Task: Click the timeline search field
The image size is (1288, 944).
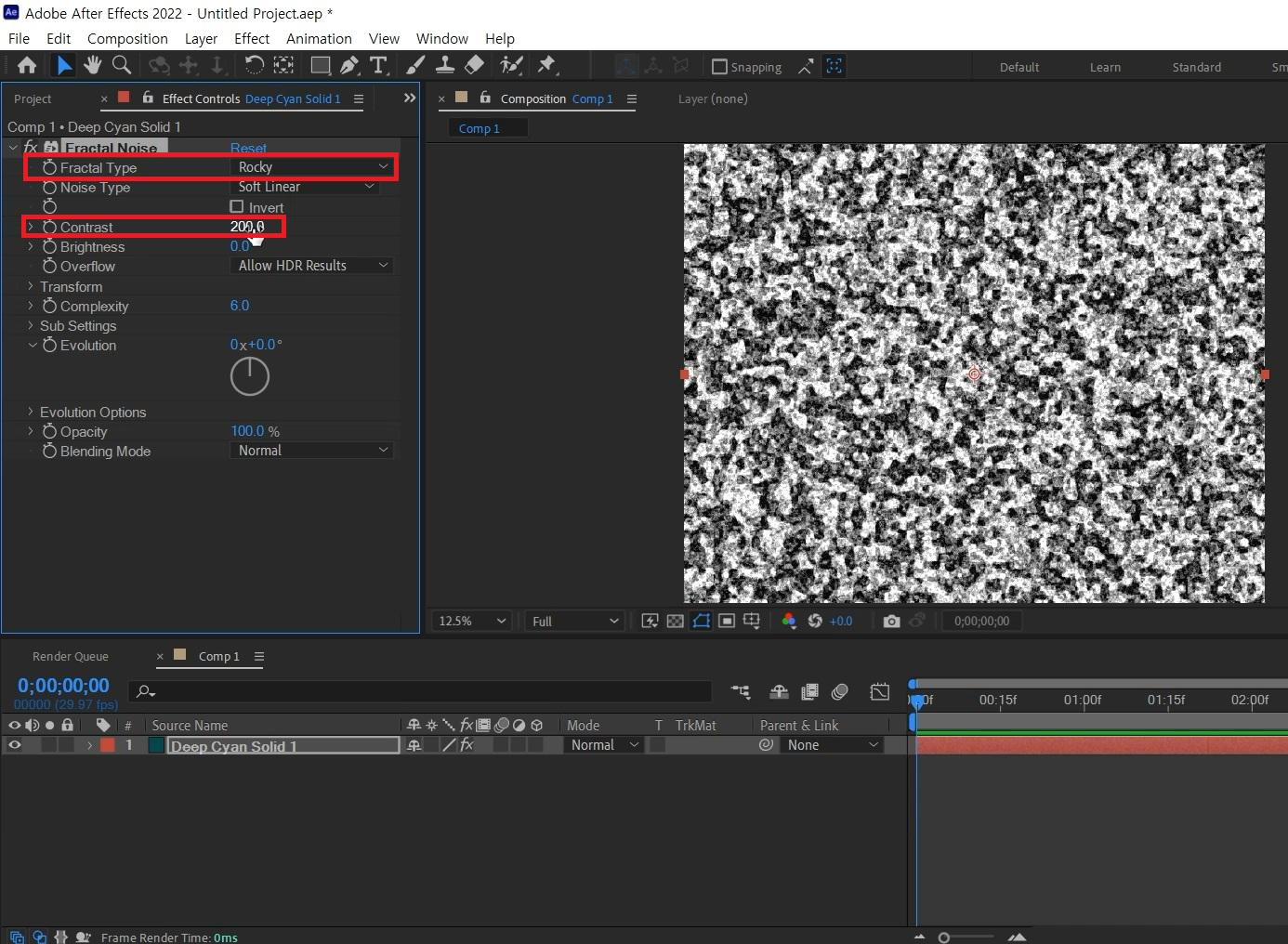Action: tap(421, 691)
